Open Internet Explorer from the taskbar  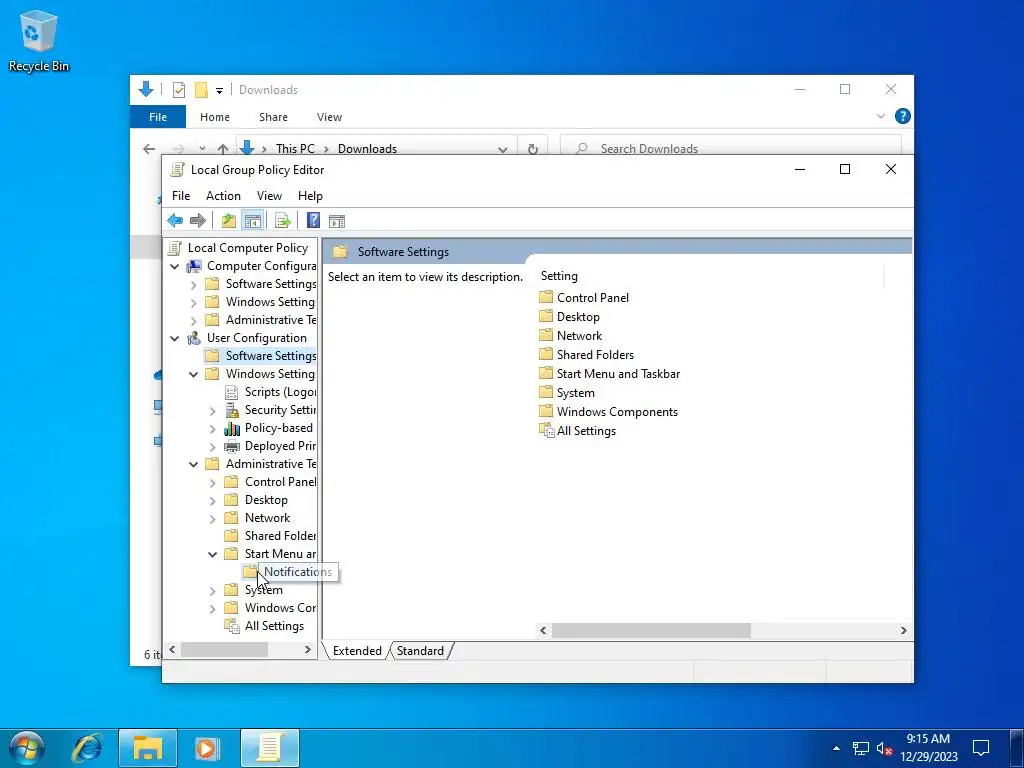pyautogui.click(x=87, y=748)
